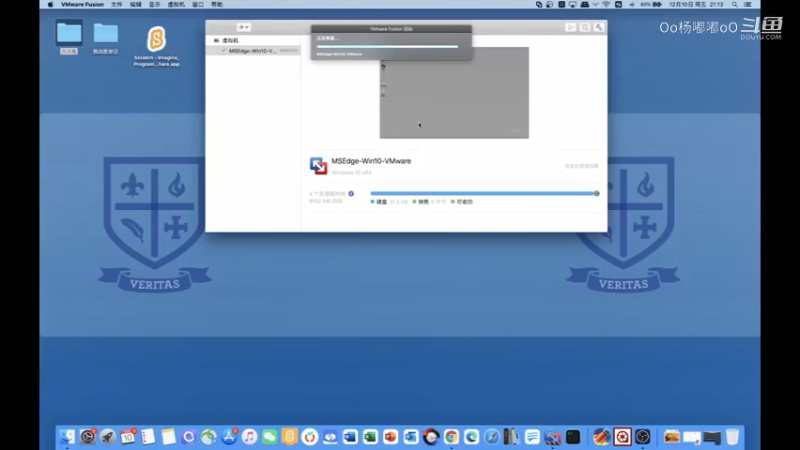Select MSEdge-Win10-V... in the library sidebar
800x450 pixels.
point(253,51)
